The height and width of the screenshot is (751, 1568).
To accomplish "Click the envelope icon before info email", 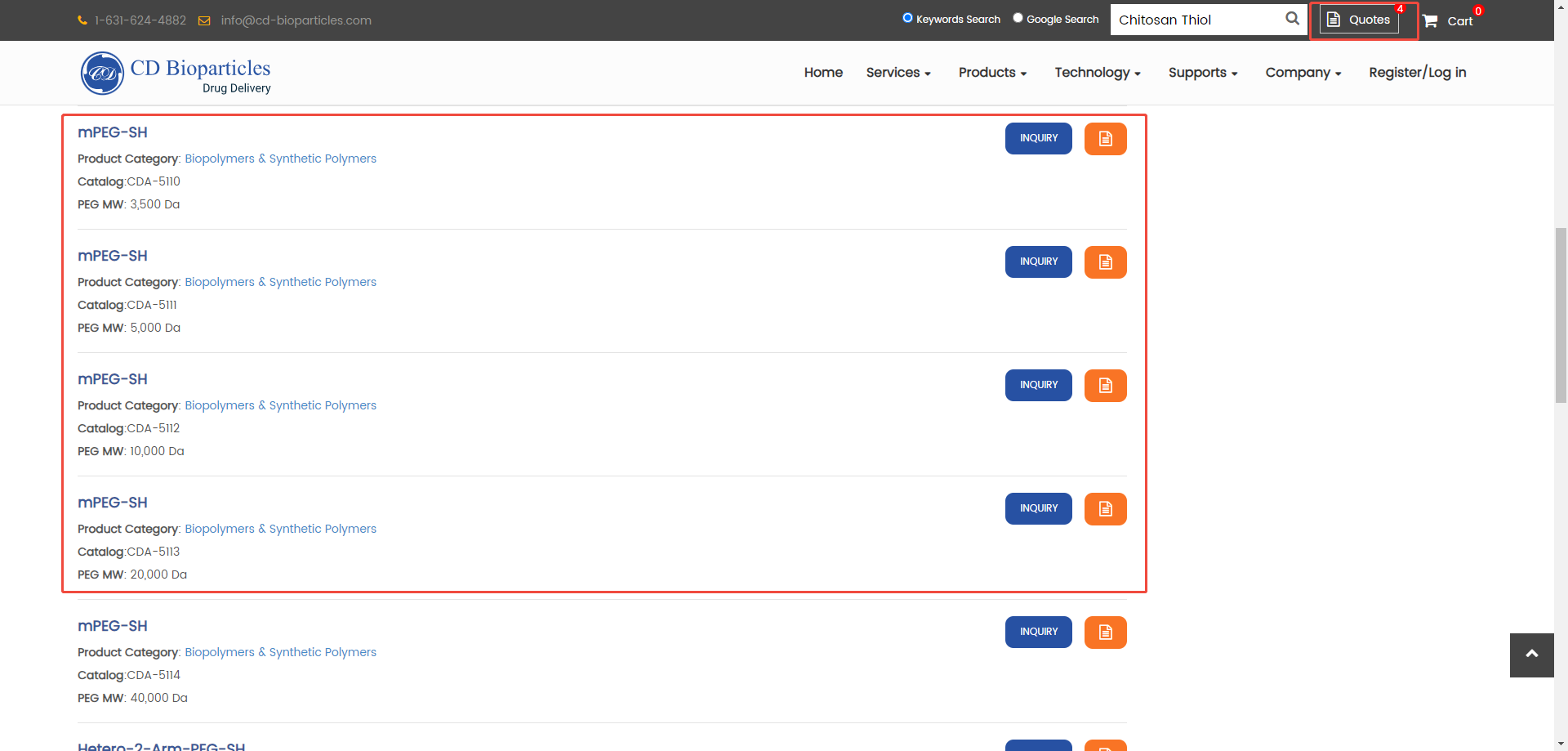I will point(204,20).
